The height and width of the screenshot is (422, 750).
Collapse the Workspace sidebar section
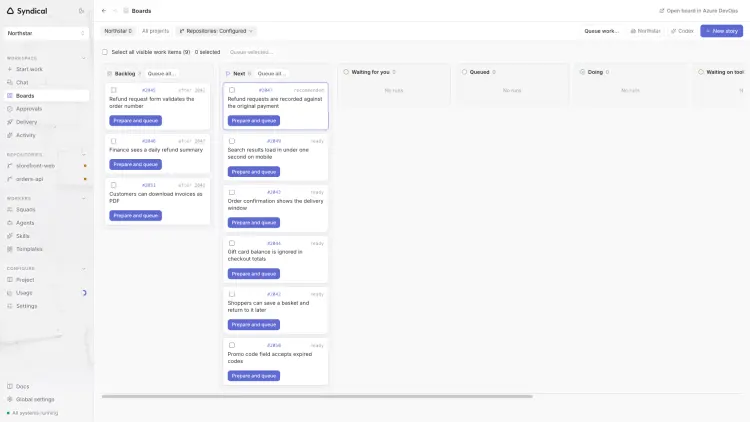click(x=84, y=58)
